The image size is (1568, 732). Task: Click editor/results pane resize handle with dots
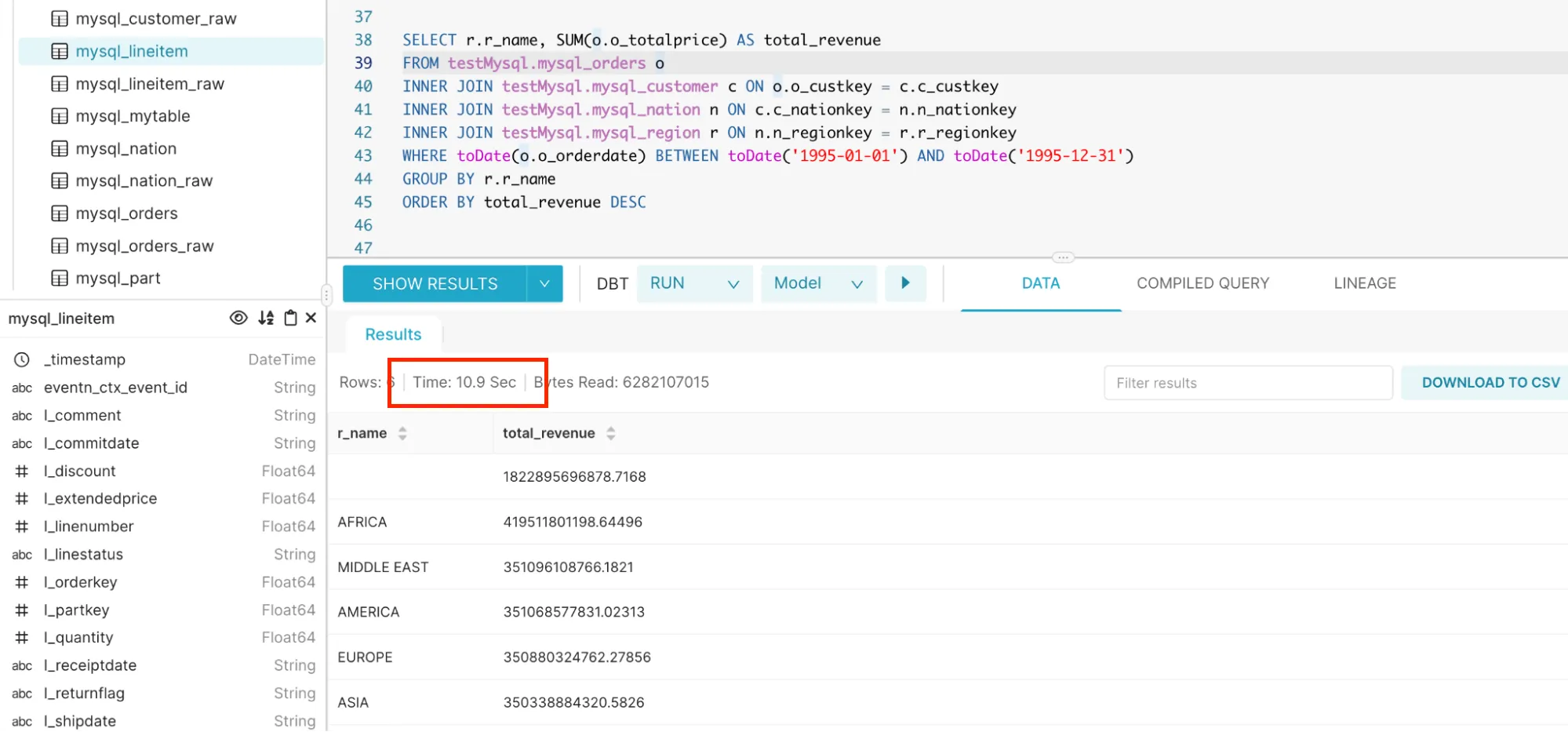[1063, 257]
